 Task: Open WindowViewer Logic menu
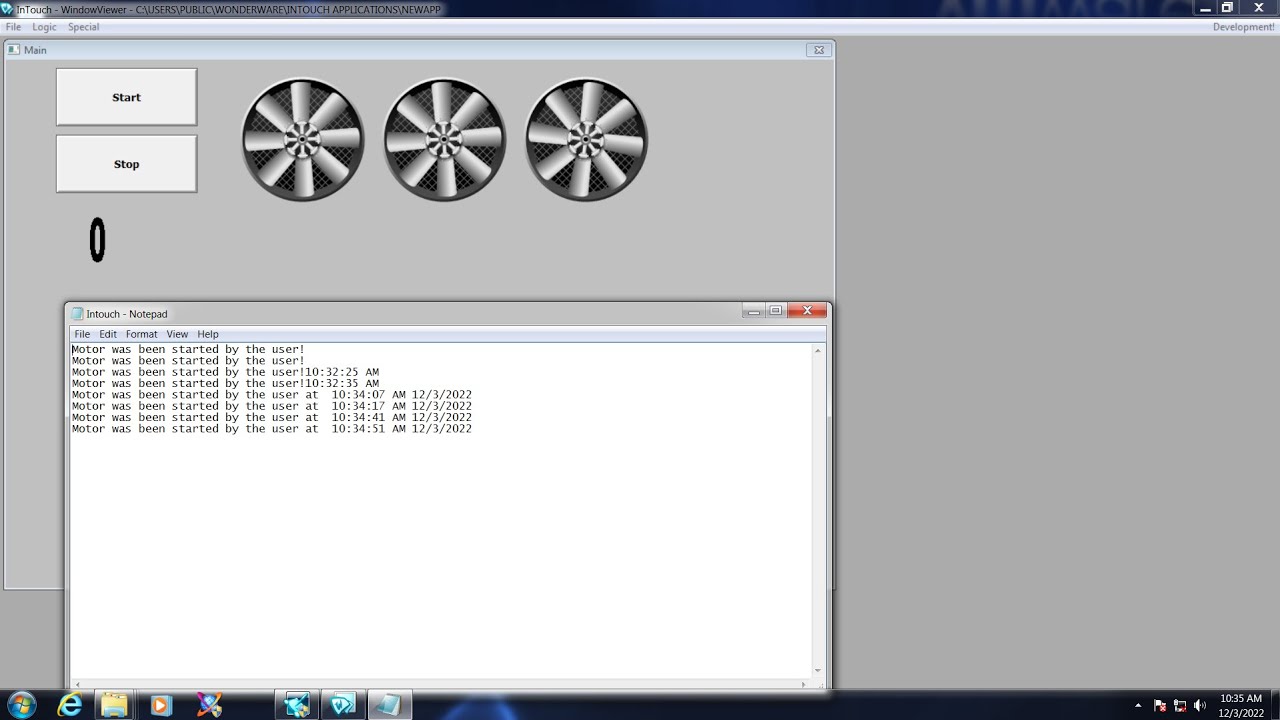45,27
